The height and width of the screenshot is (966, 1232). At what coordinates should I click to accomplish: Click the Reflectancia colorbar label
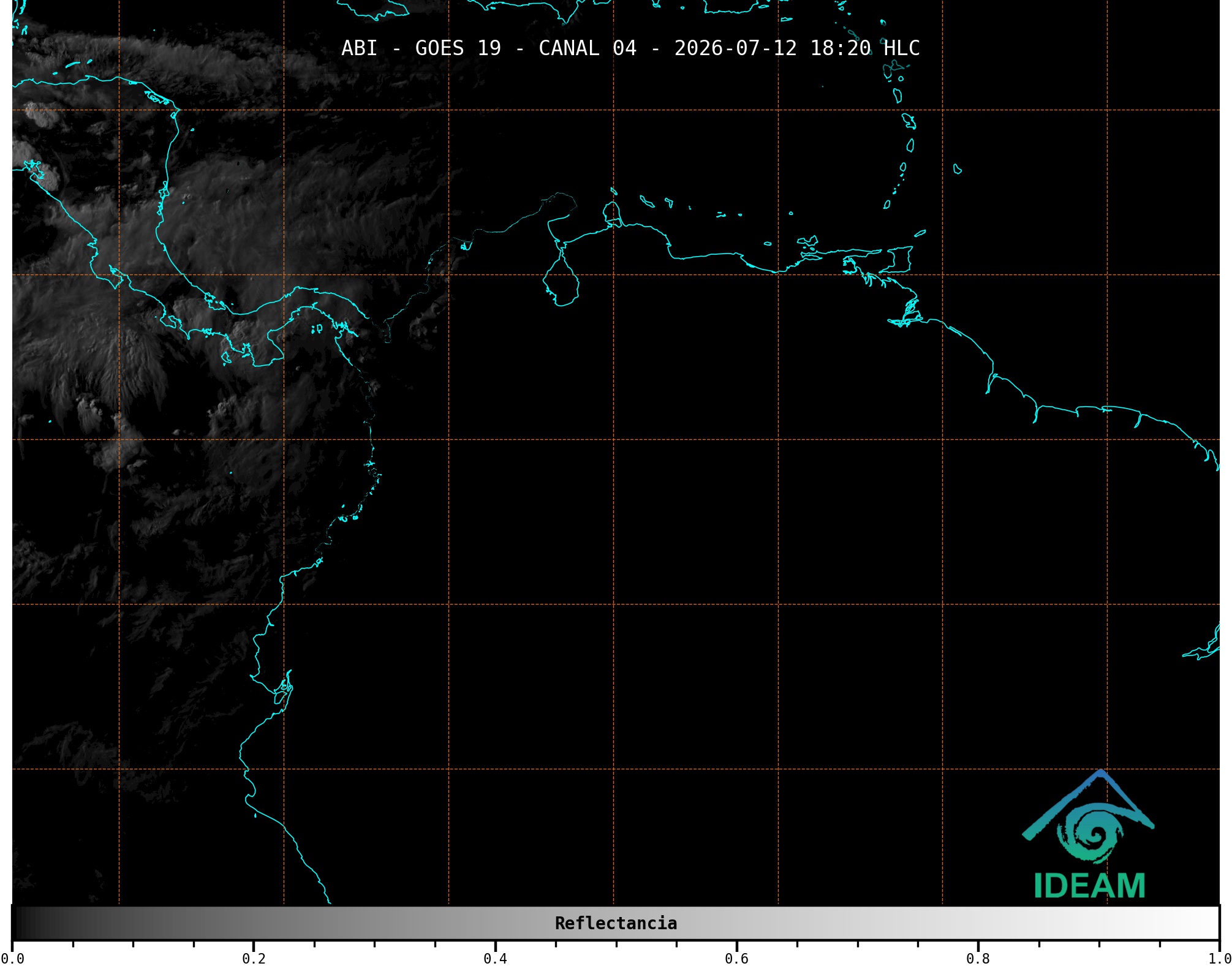click(616, 923)
